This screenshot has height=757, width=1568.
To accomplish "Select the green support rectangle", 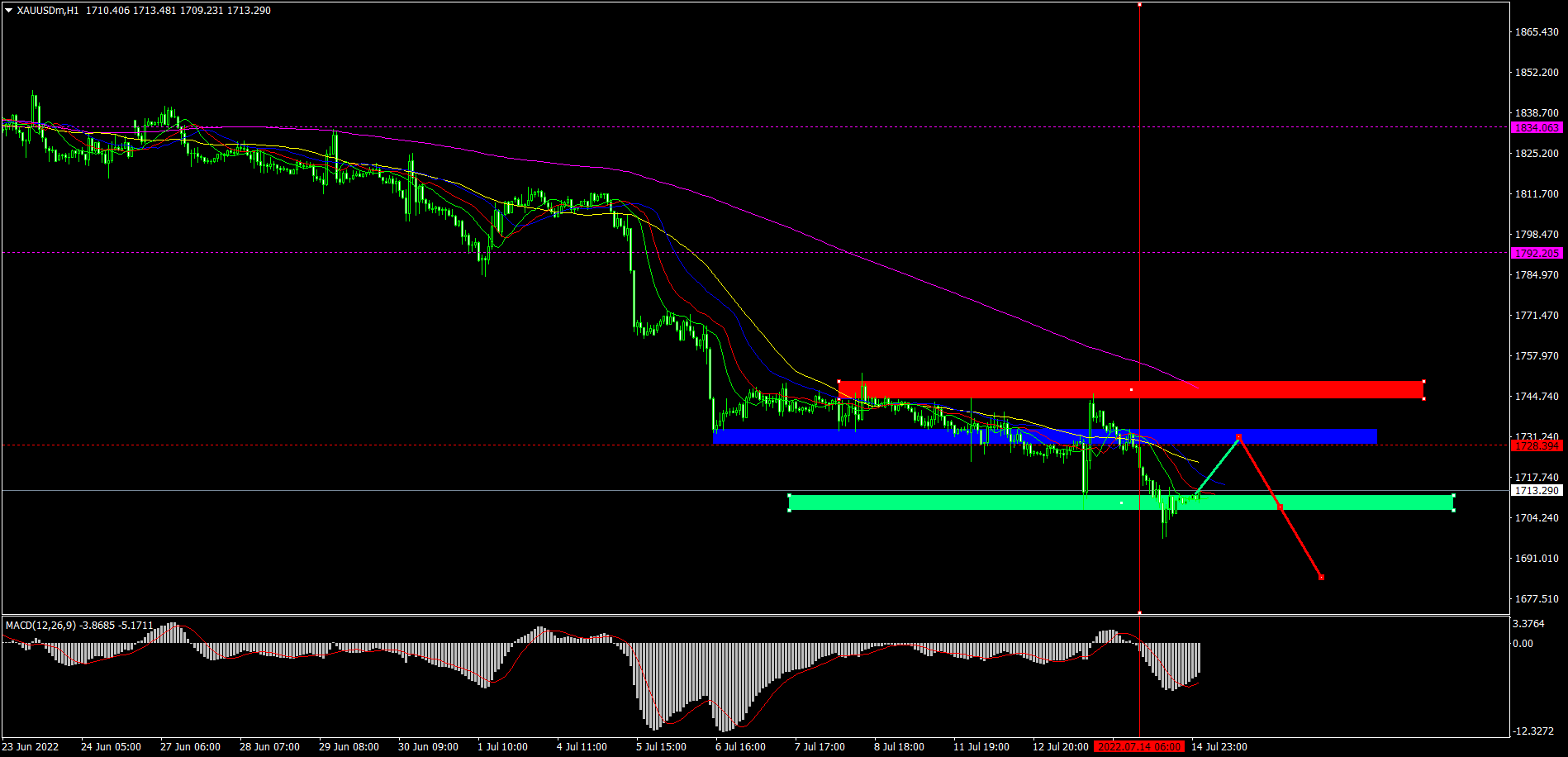I will tap(1121, 502).
